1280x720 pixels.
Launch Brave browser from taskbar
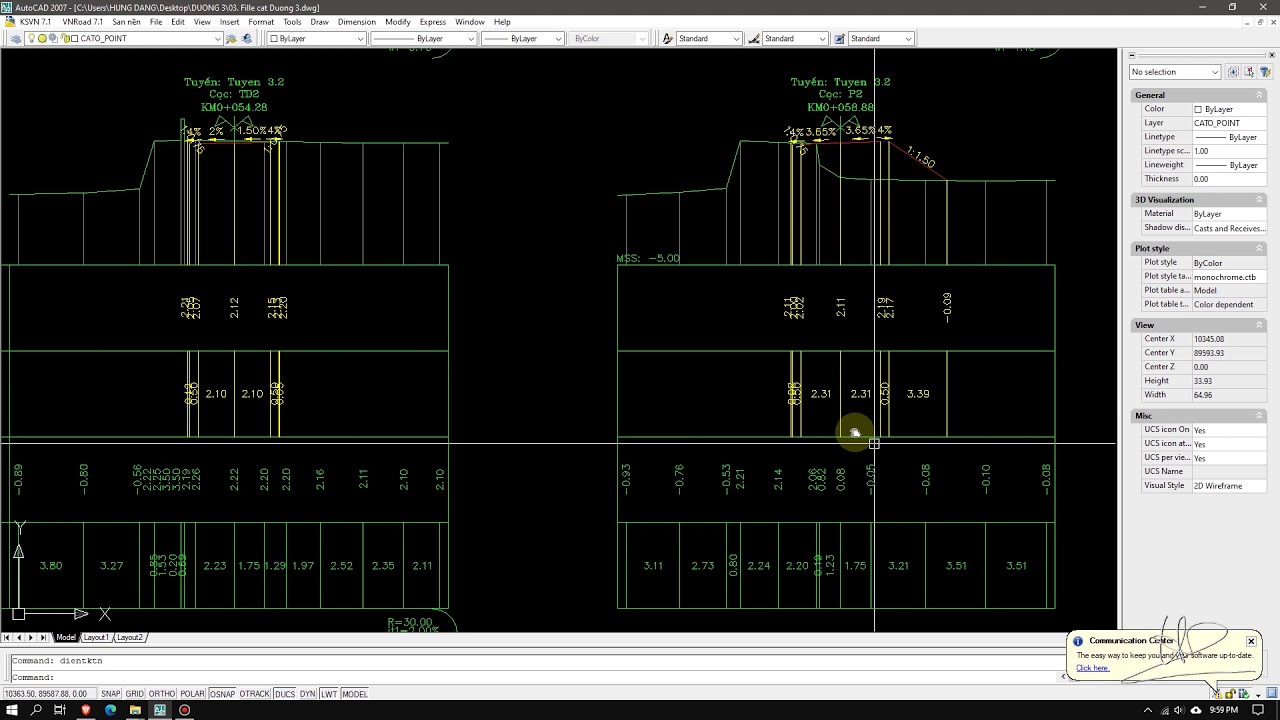(86, 710)
